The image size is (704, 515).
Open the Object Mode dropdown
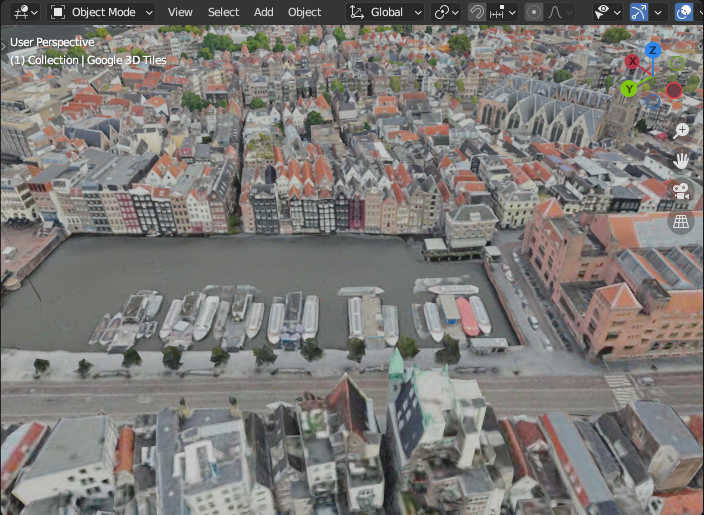[101, 12]
